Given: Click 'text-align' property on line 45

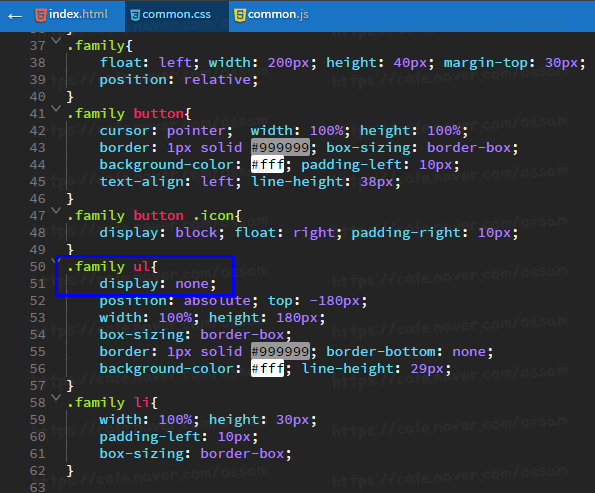Looking at the screenshot, I should coord(141,182).
